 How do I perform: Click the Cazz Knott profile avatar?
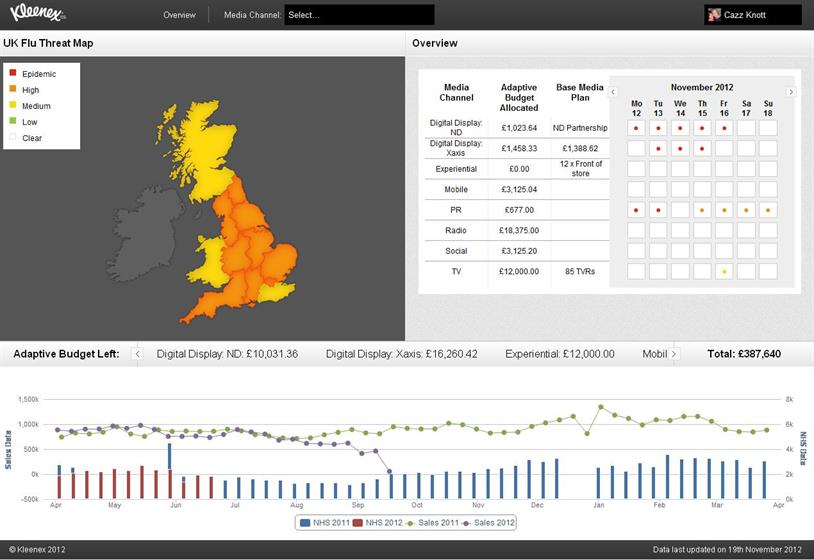coord(714,15)
